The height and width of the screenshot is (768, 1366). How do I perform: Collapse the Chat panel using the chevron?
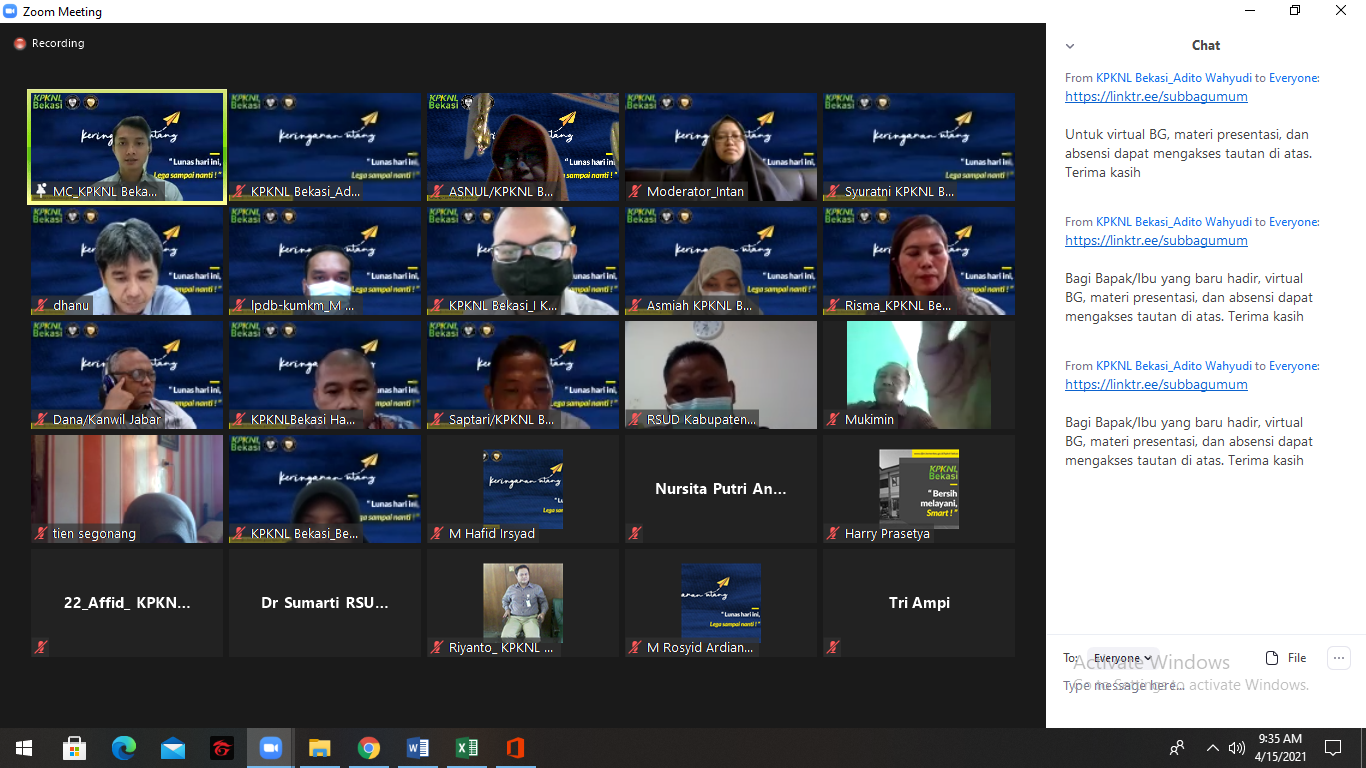[x=1070, y=46]
